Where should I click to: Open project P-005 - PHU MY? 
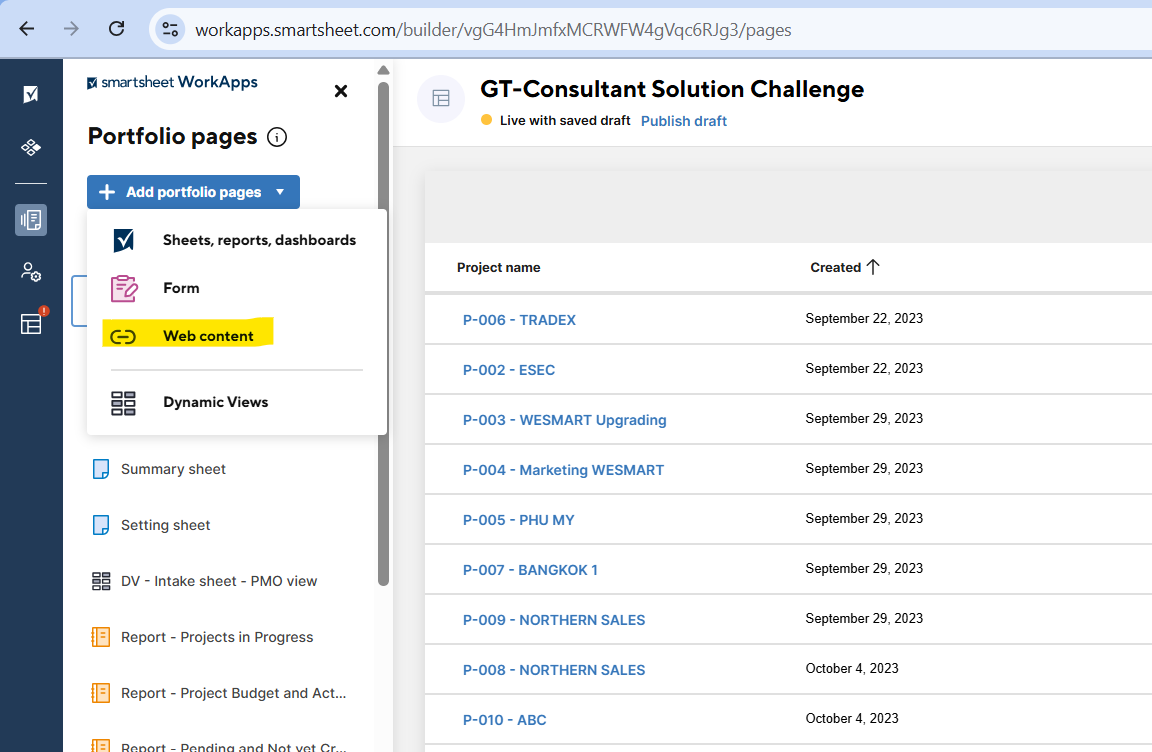[x=518, y=520]
